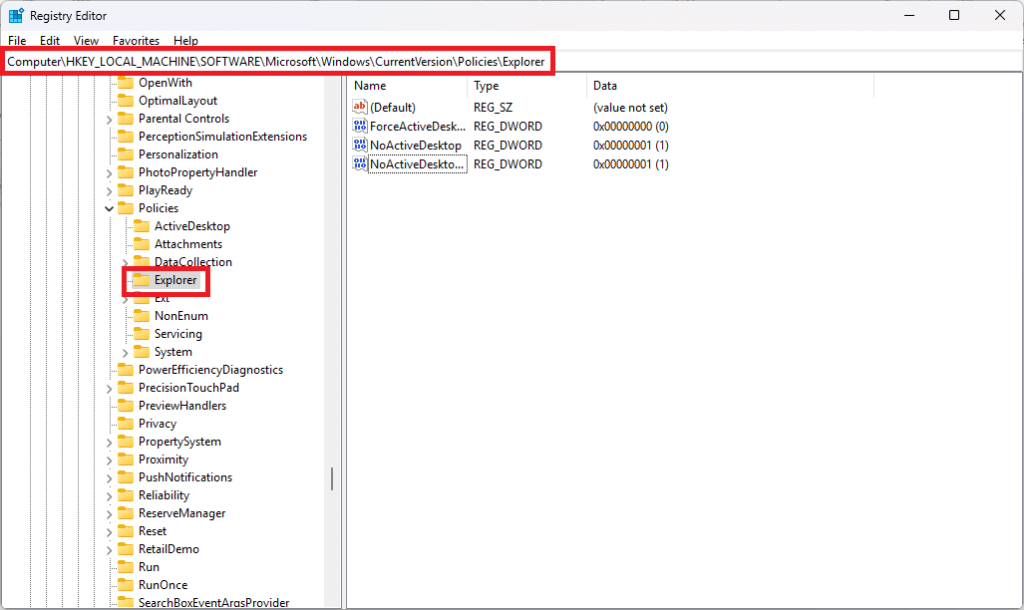1024x610 pixels.
Task: Click the Servicing folder icon
Action: click(x=141, y=334)
